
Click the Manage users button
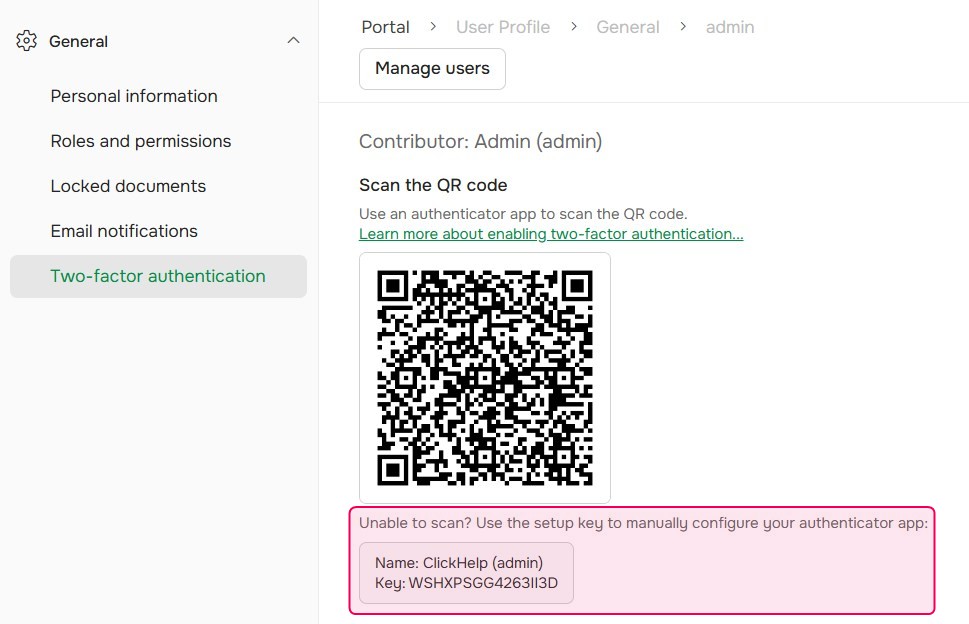click(431, 68)
